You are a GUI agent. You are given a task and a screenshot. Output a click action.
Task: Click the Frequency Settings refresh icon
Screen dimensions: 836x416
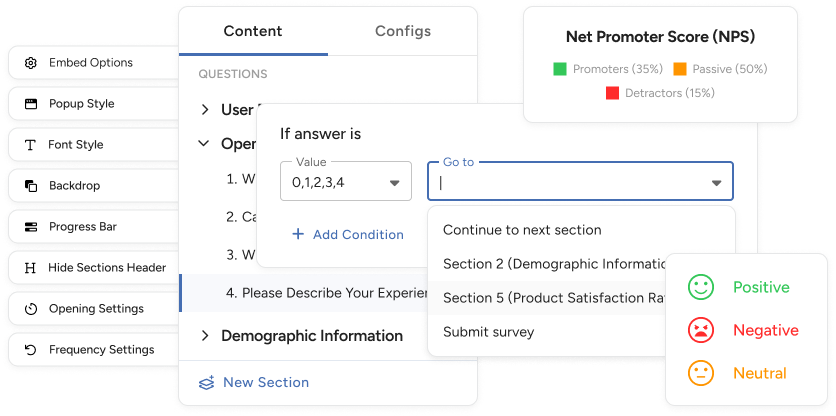point(30,350)
